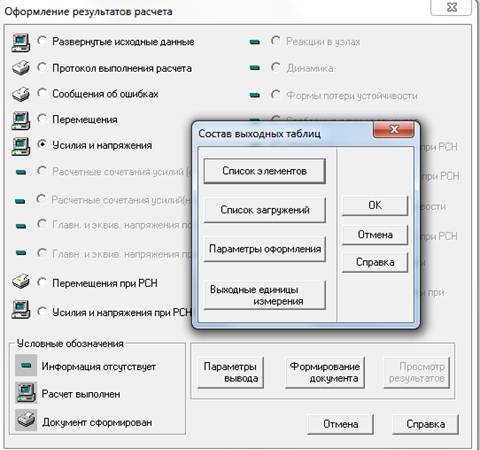480x450 pixels.
Task: Click the Условные обозначения group label
Action: click(x=70, y=344)
